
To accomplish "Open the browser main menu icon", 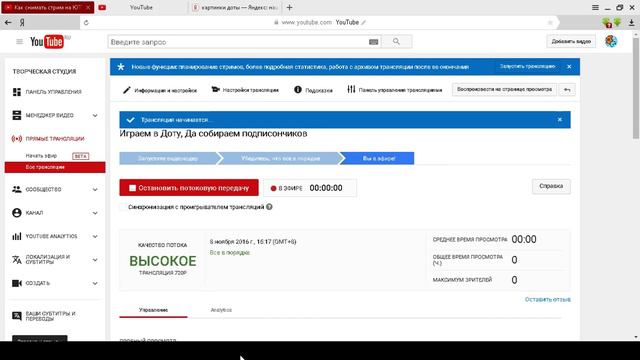I will (x=595, y=7).
